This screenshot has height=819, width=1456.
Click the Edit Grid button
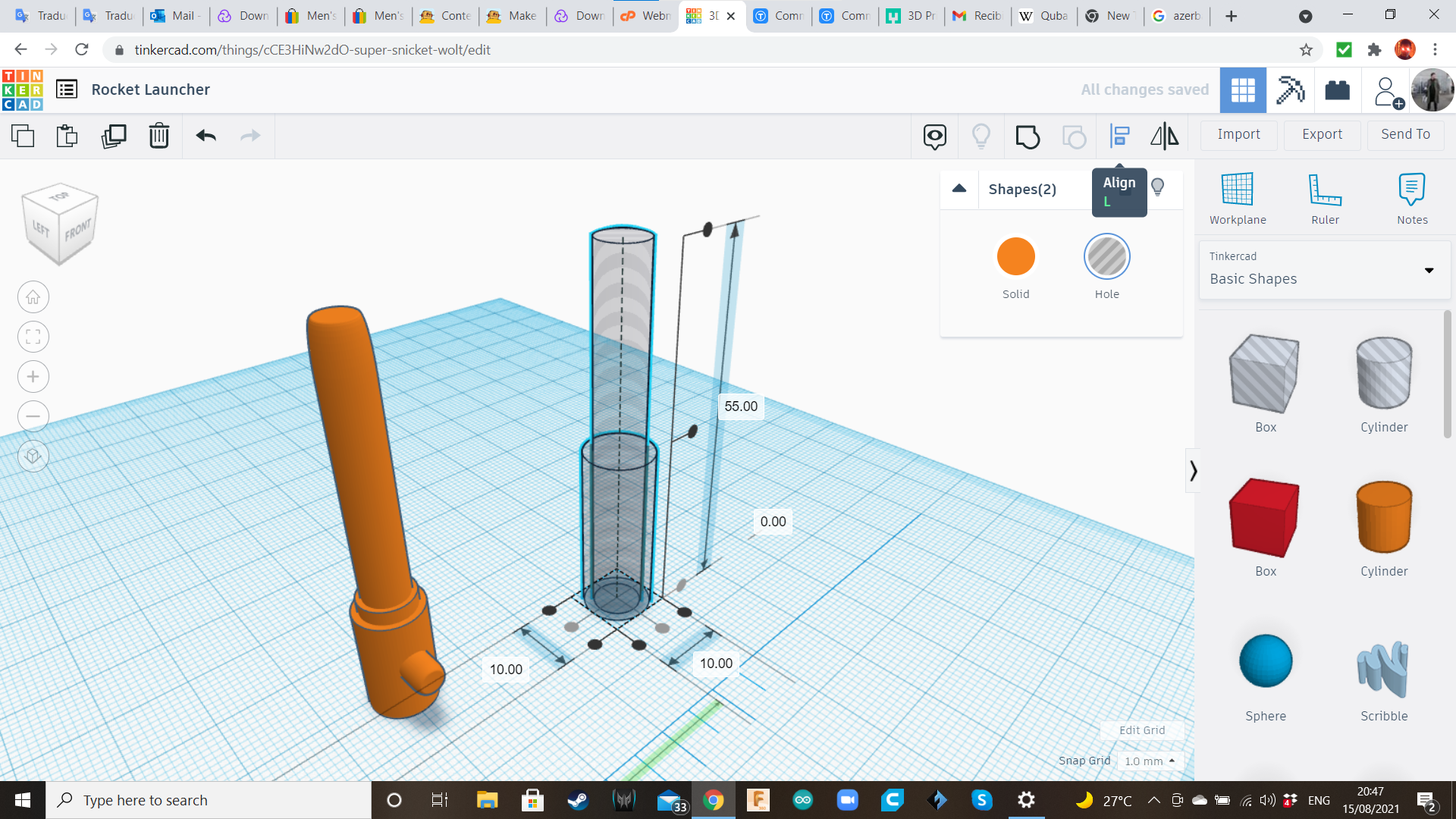tap(1142, 730)
